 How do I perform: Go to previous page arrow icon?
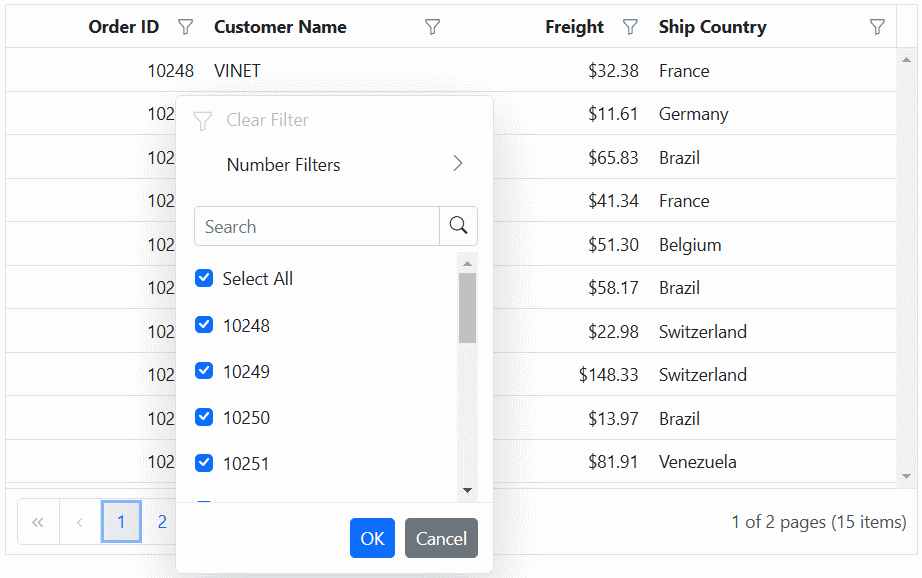(79, 522)
